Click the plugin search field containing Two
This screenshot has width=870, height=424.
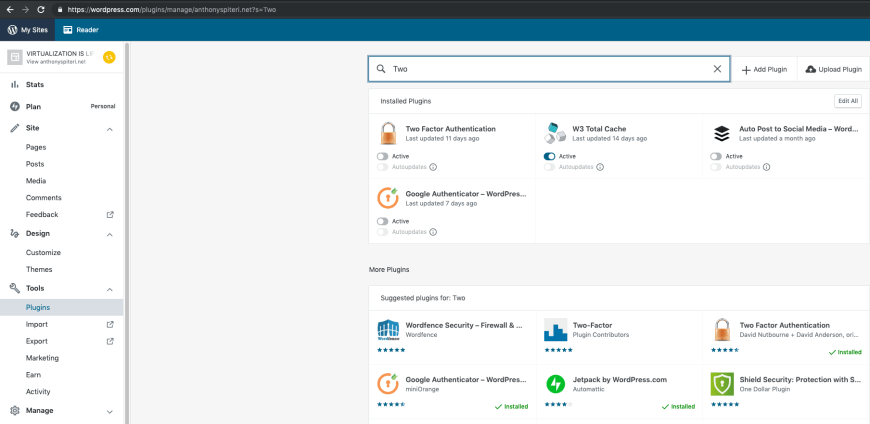tap(549, 69)
